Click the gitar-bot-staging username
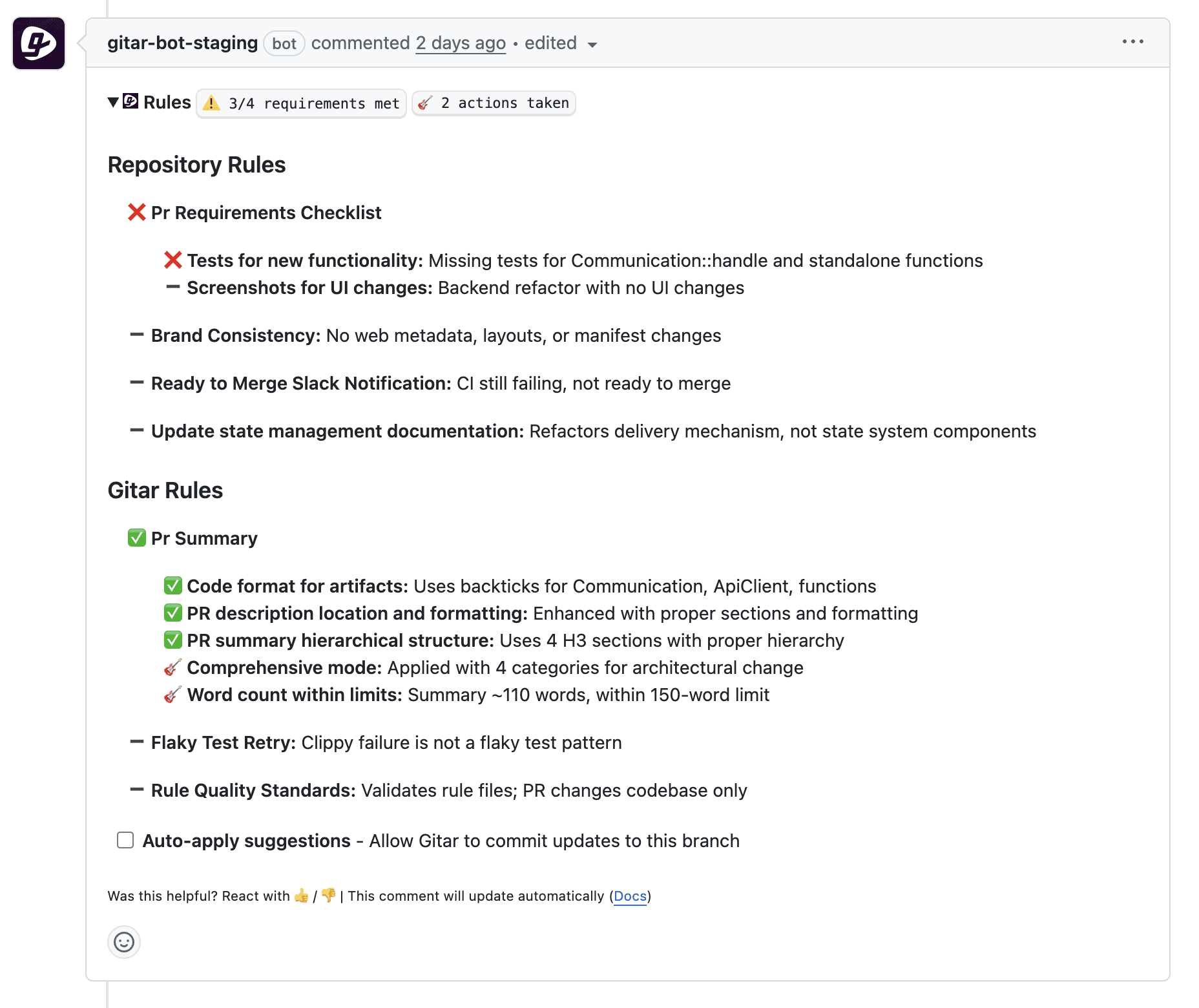The width and height of the screenshot is (1199, 1008). point(182,43)
